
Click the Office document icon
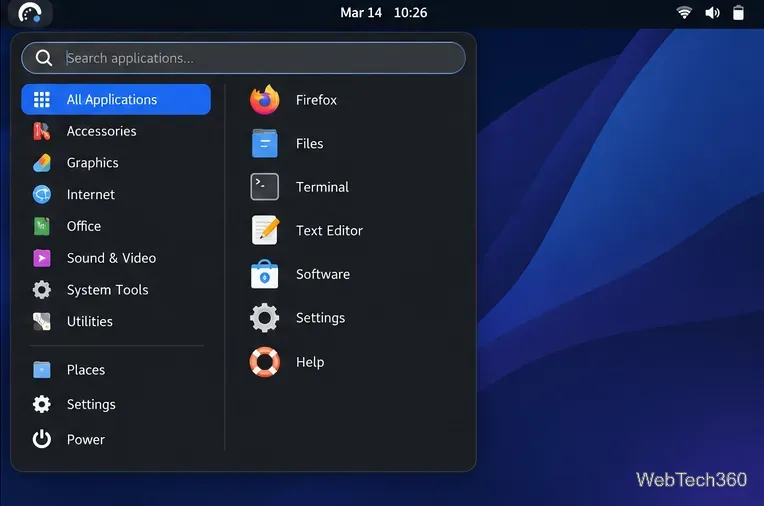[x=42, y=226]
